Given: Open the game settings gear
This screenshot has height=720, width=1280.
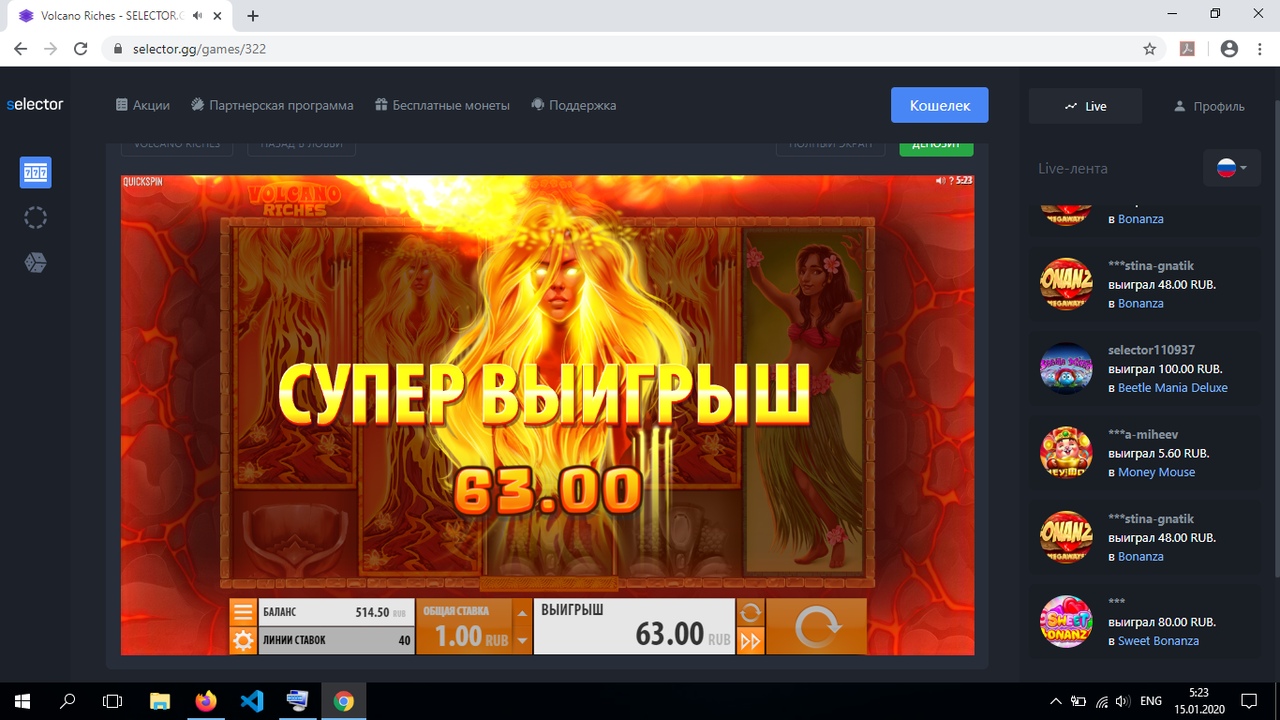Looking at the screenshot, I should pyautogui.click(x=243, y=640).
